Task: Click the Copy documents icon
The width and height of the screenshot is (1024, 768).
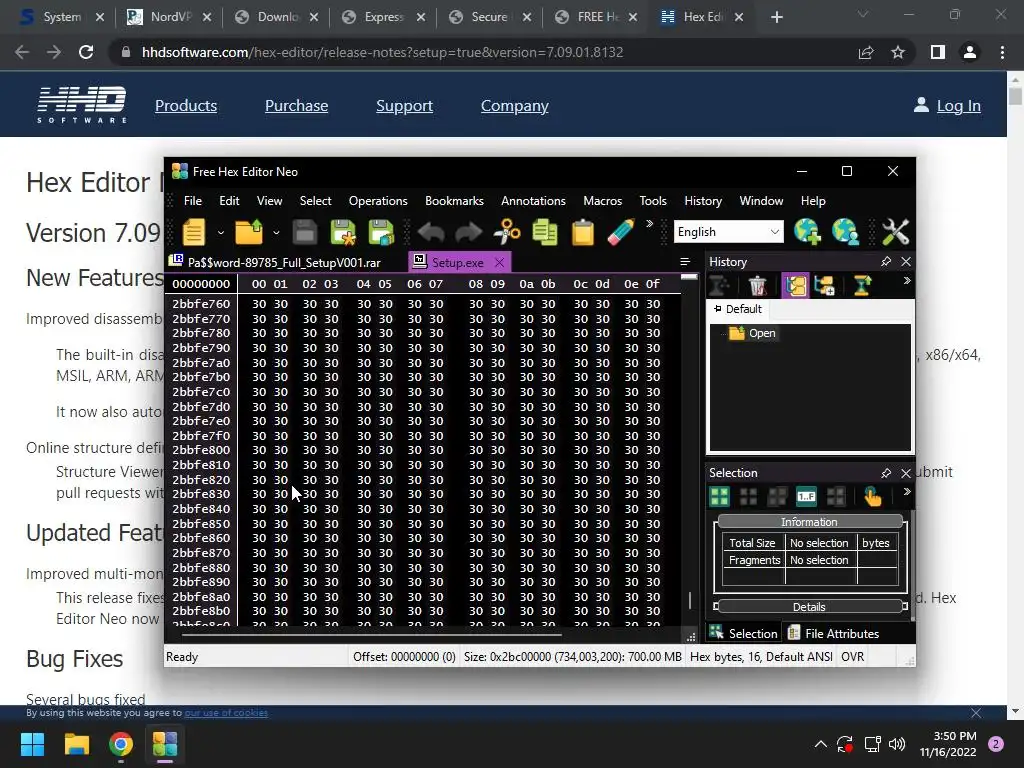Action: click(545, 232)
